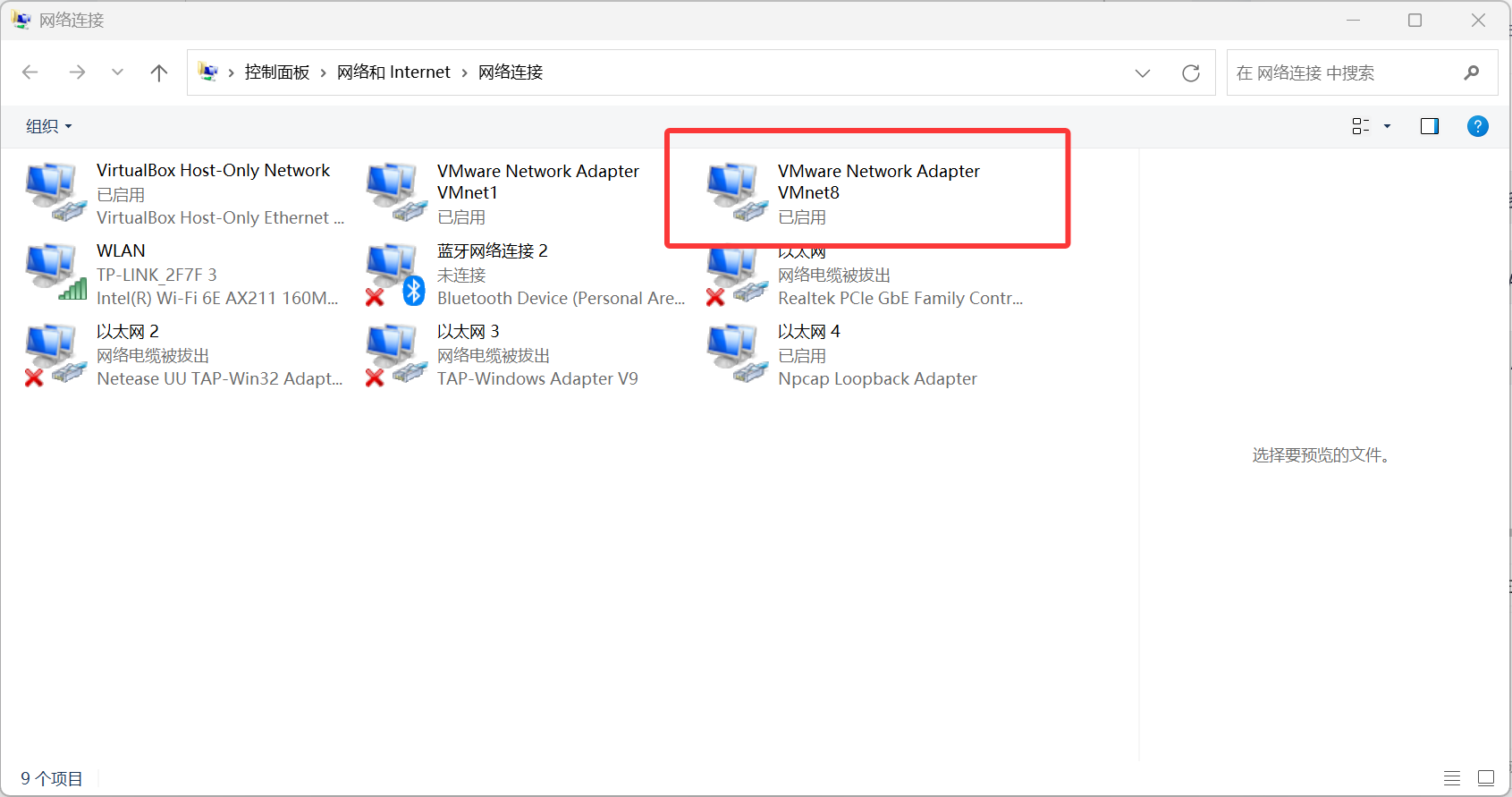Minimize the 网络连接 window
Image resolution: width=1512 pixels, height=797 pixels.
(x=1354, y=20)
